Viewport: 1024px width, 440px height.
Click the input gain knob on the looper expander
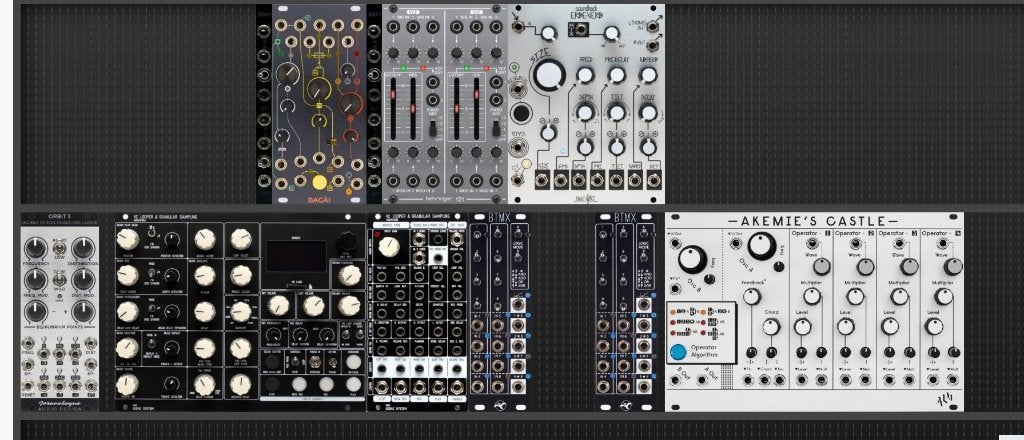[389, 246]
